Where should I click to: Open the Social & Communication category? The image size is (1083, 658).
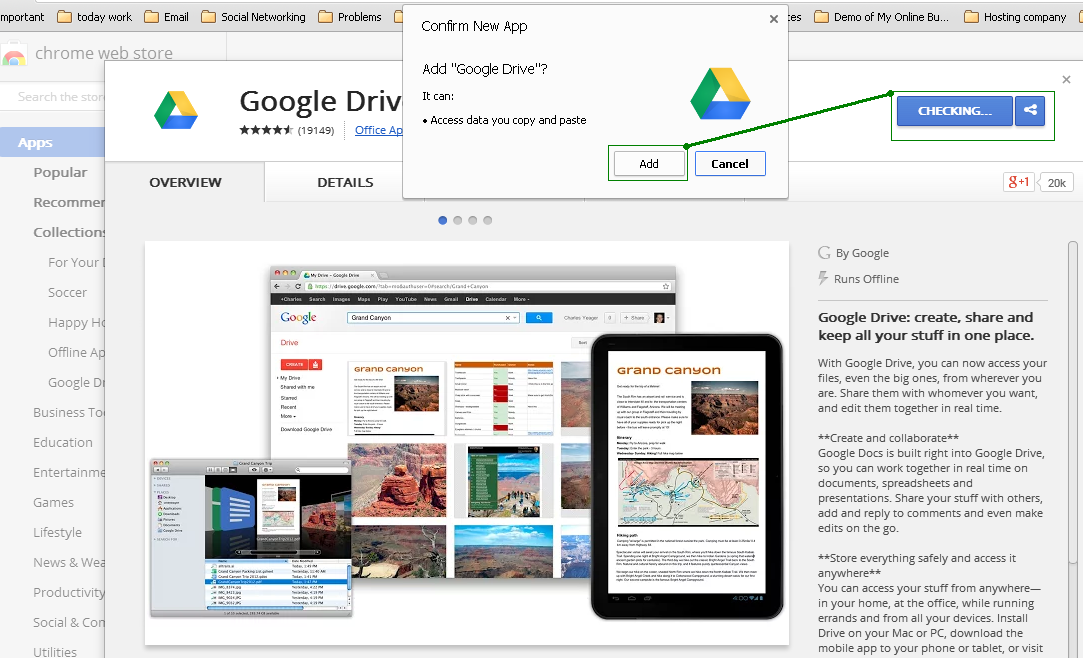(69, 623)
